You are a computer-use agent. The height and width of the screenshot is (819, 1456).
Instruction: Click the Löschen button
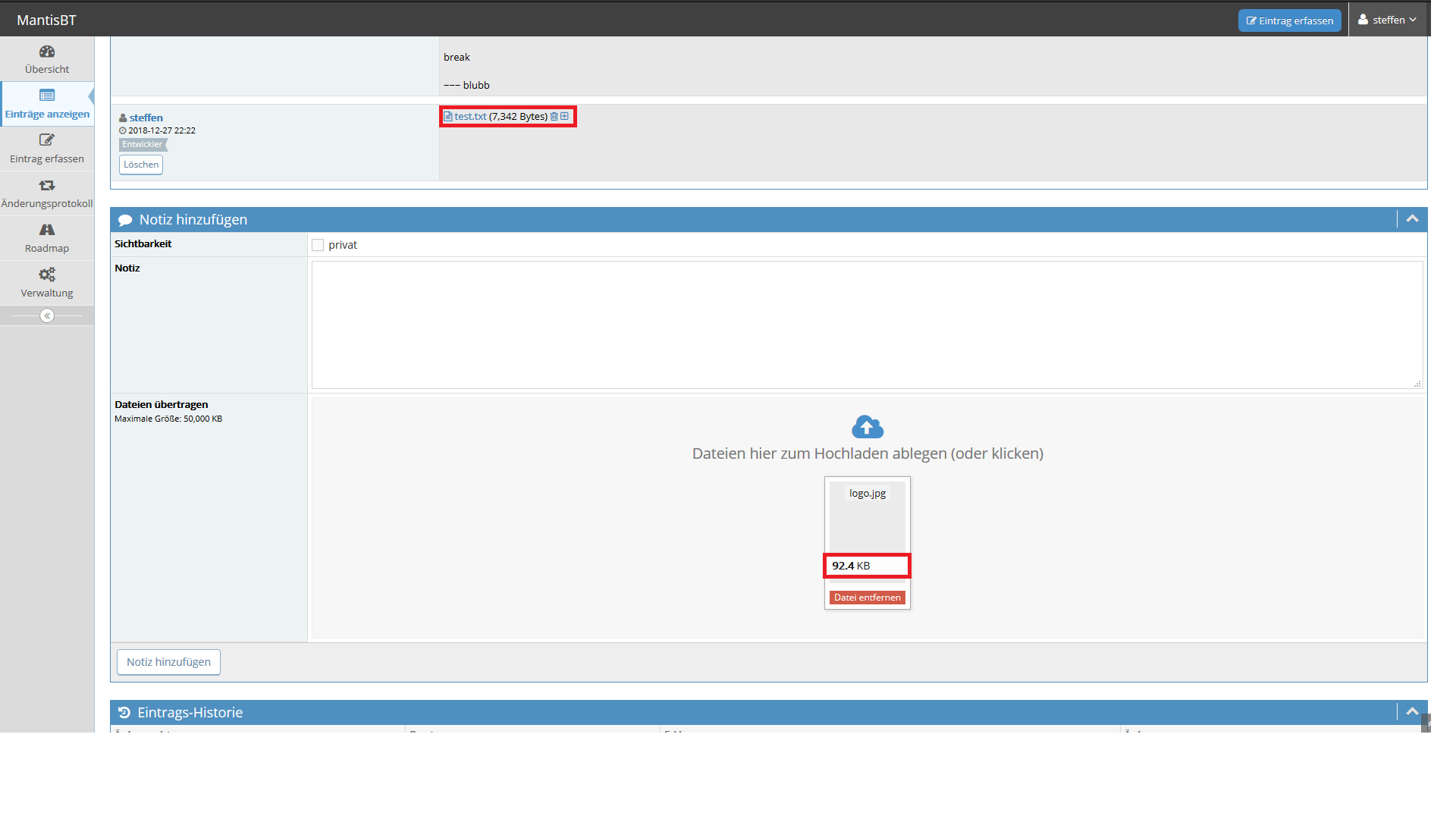pyautogui.click(x=141, y=165)
